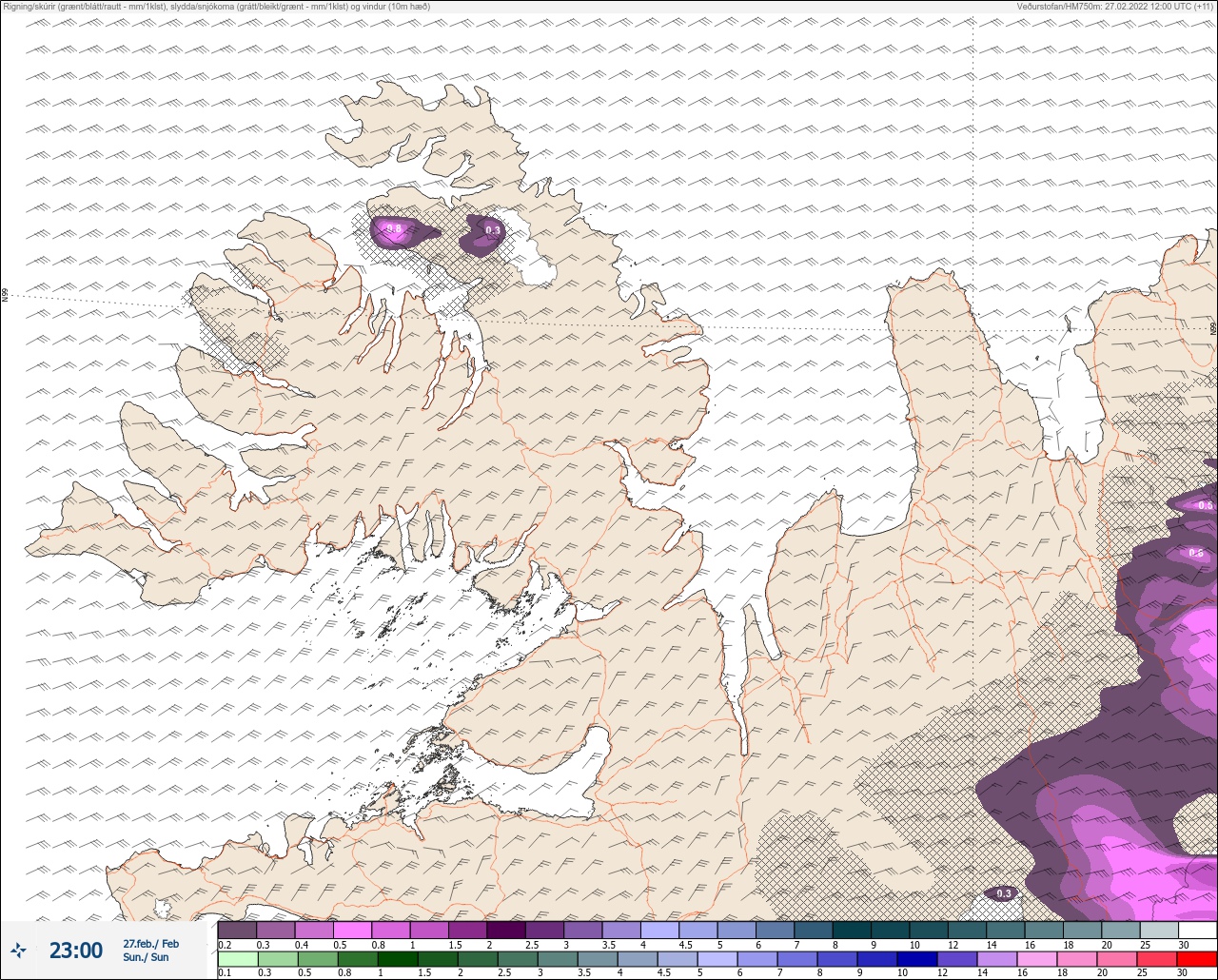Select the rain-row navy swatch starting at 10
This screenshot has width=1218, height=980.
click(918, 959)
